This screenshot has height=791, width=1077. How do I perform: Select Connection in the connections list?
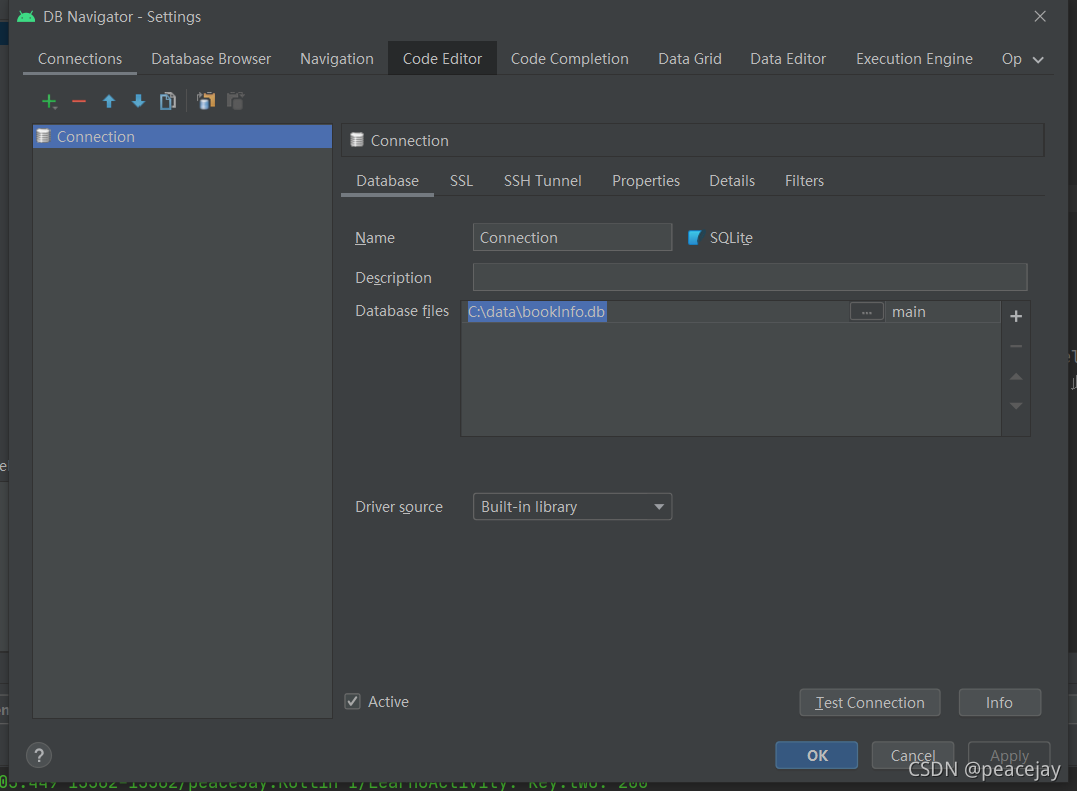[x=182, y=137]
